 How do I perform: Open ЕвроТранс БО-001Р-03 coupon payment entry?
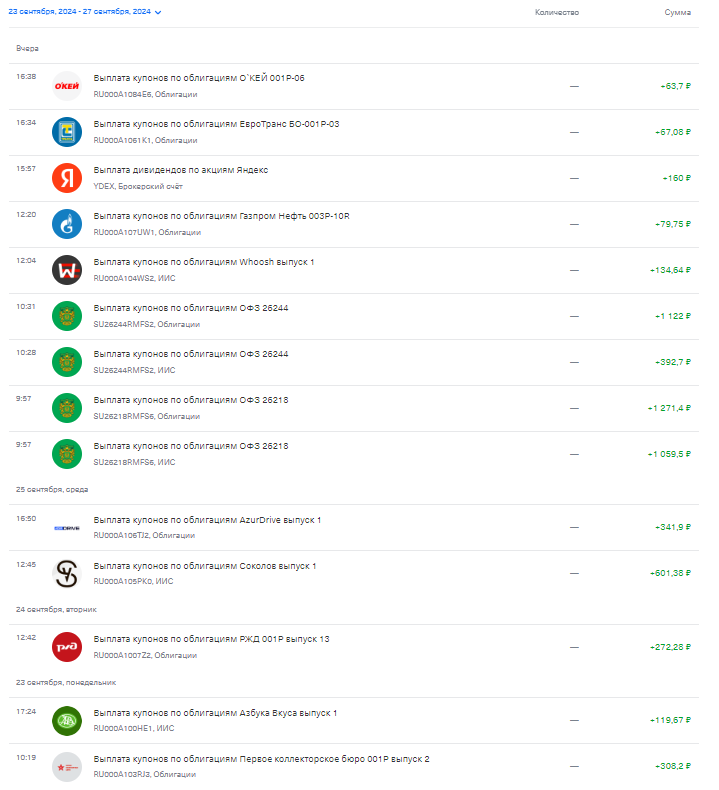[354, 132]
